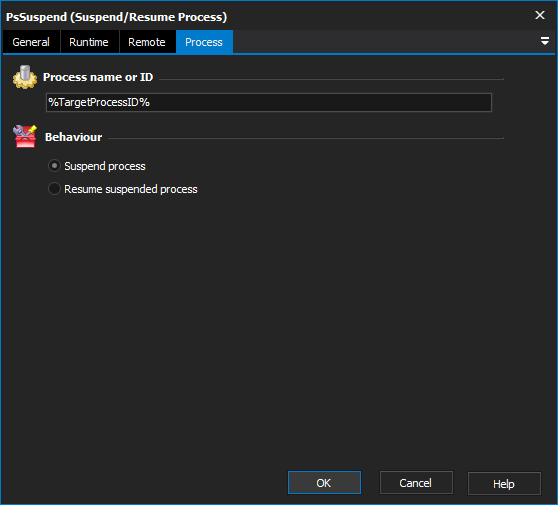Click the red toolbox Behaviour icon
This screenshot has width=558, height=505.
tap(25, 136)
